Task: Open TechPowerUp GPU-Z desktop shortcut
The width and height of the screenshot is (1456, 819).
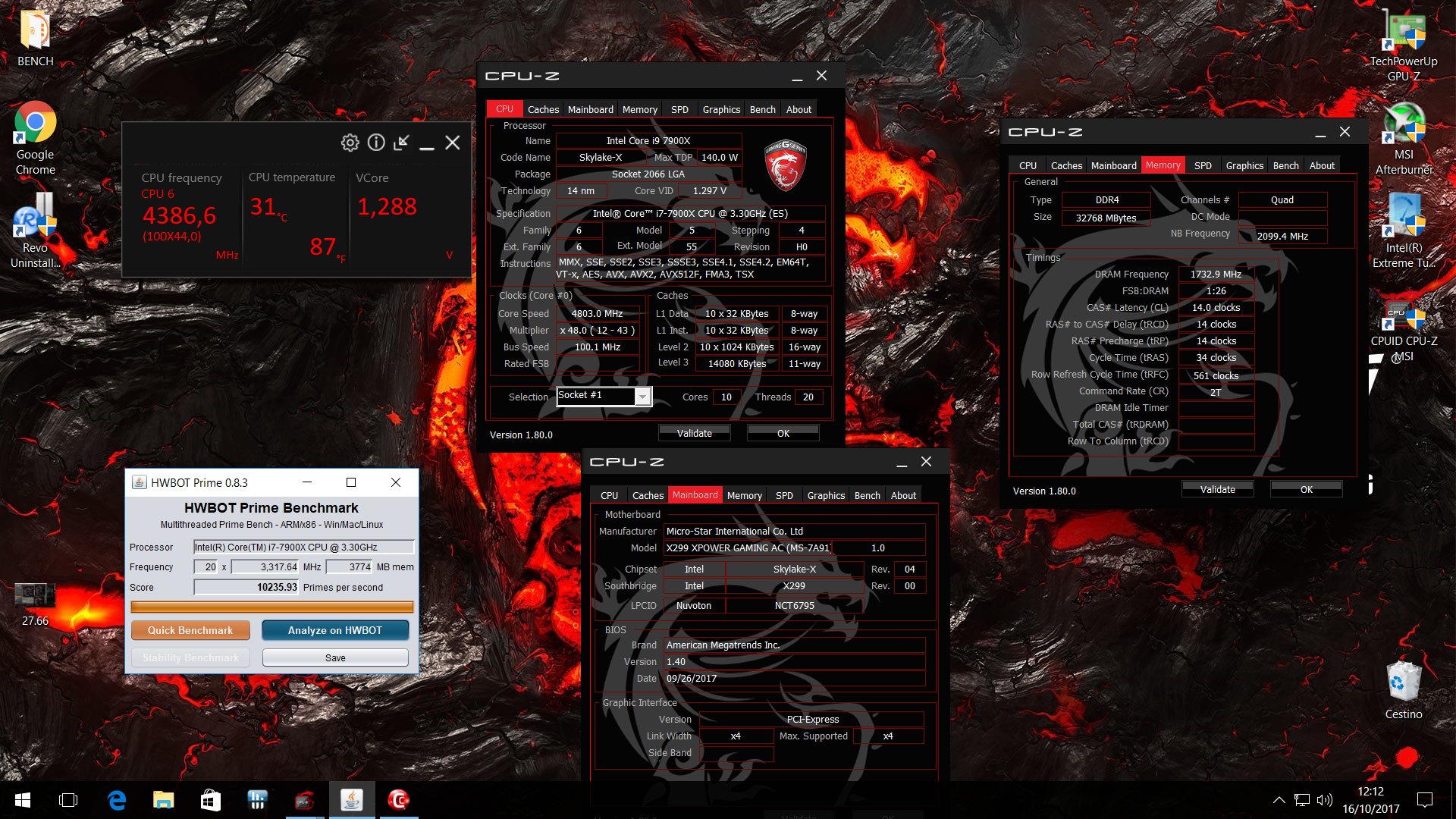Action: (x=1404, y=44)
